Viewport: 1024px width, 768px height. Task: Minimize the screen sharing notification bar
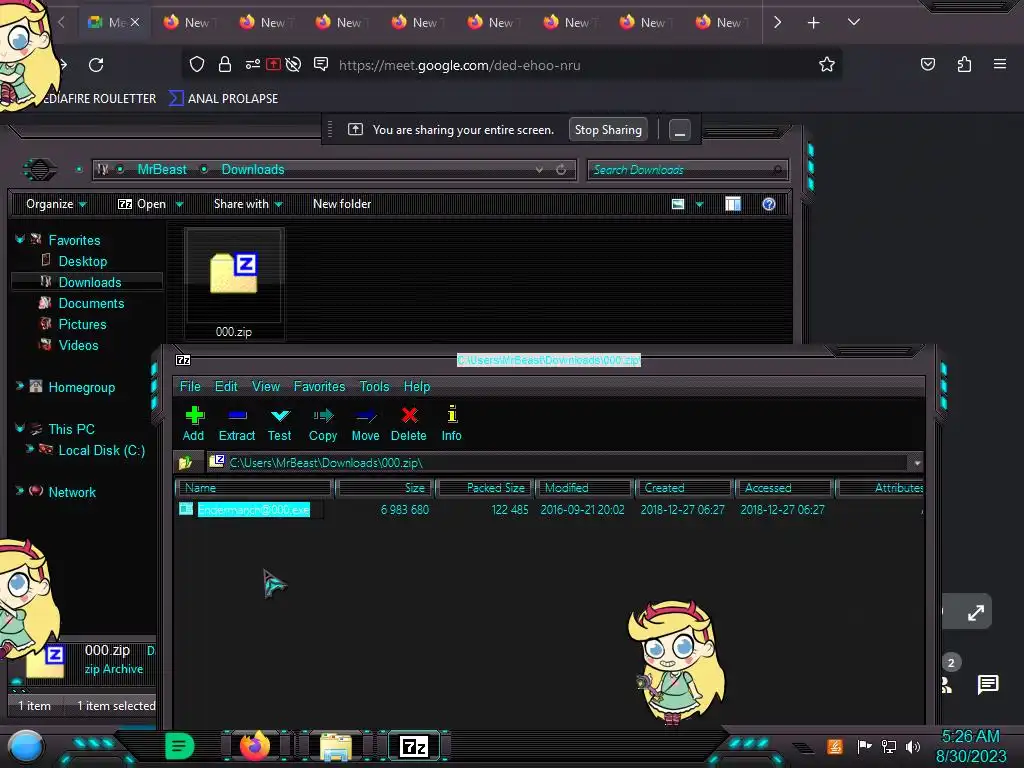click(x=679, y=131)
